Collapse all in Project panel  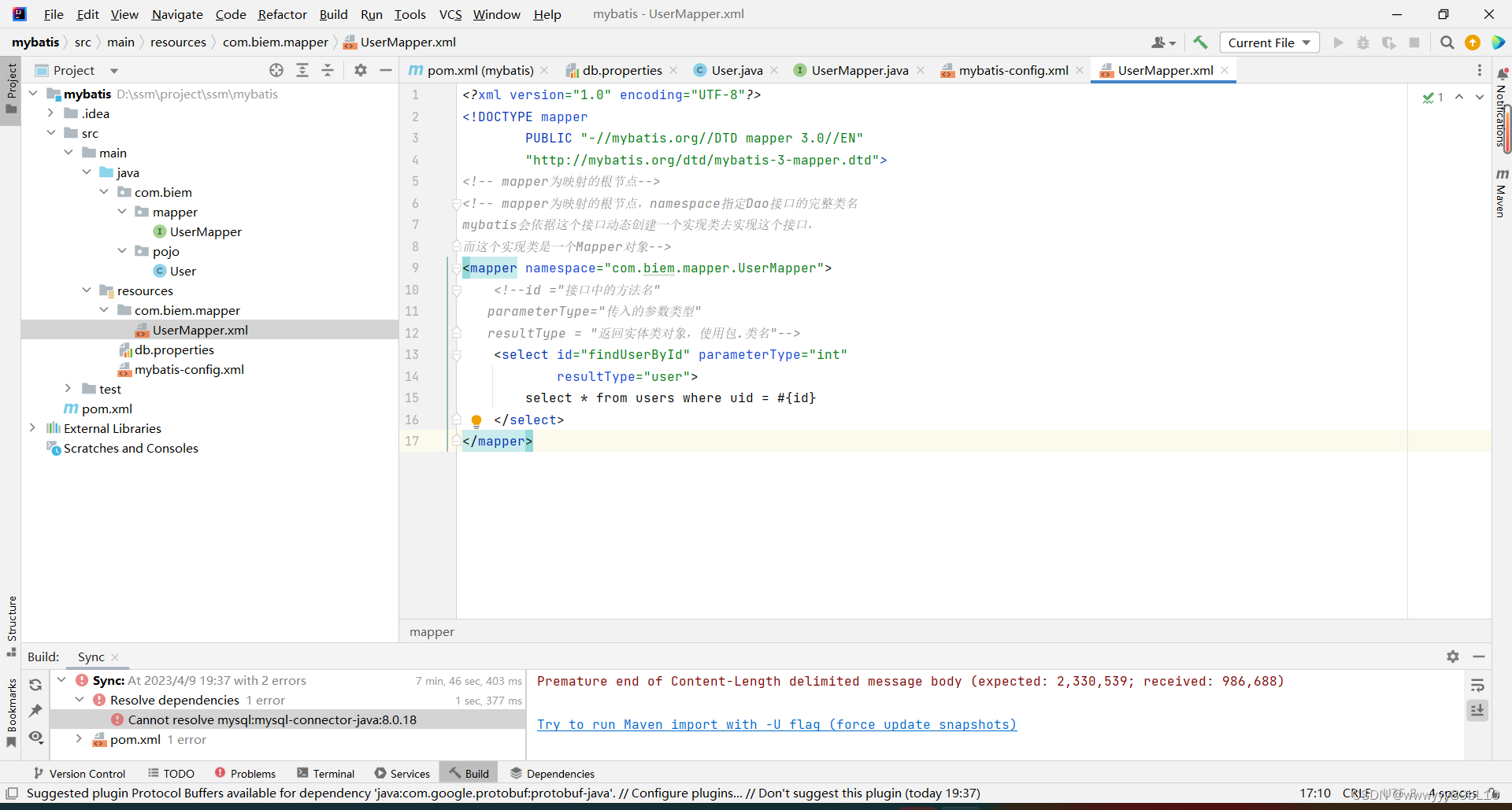(328, 70)
